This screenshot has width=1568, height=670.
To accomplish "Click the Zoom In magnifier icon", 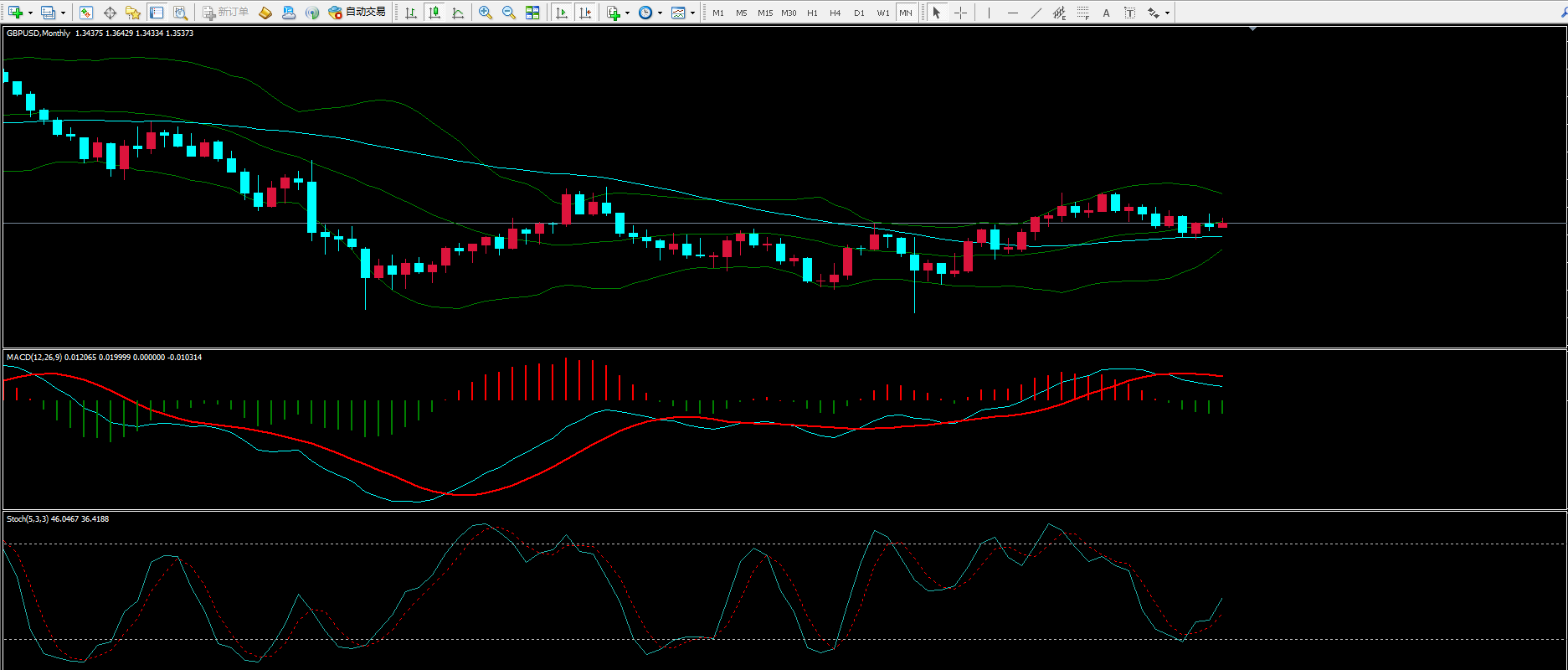I will coord(486,13).
